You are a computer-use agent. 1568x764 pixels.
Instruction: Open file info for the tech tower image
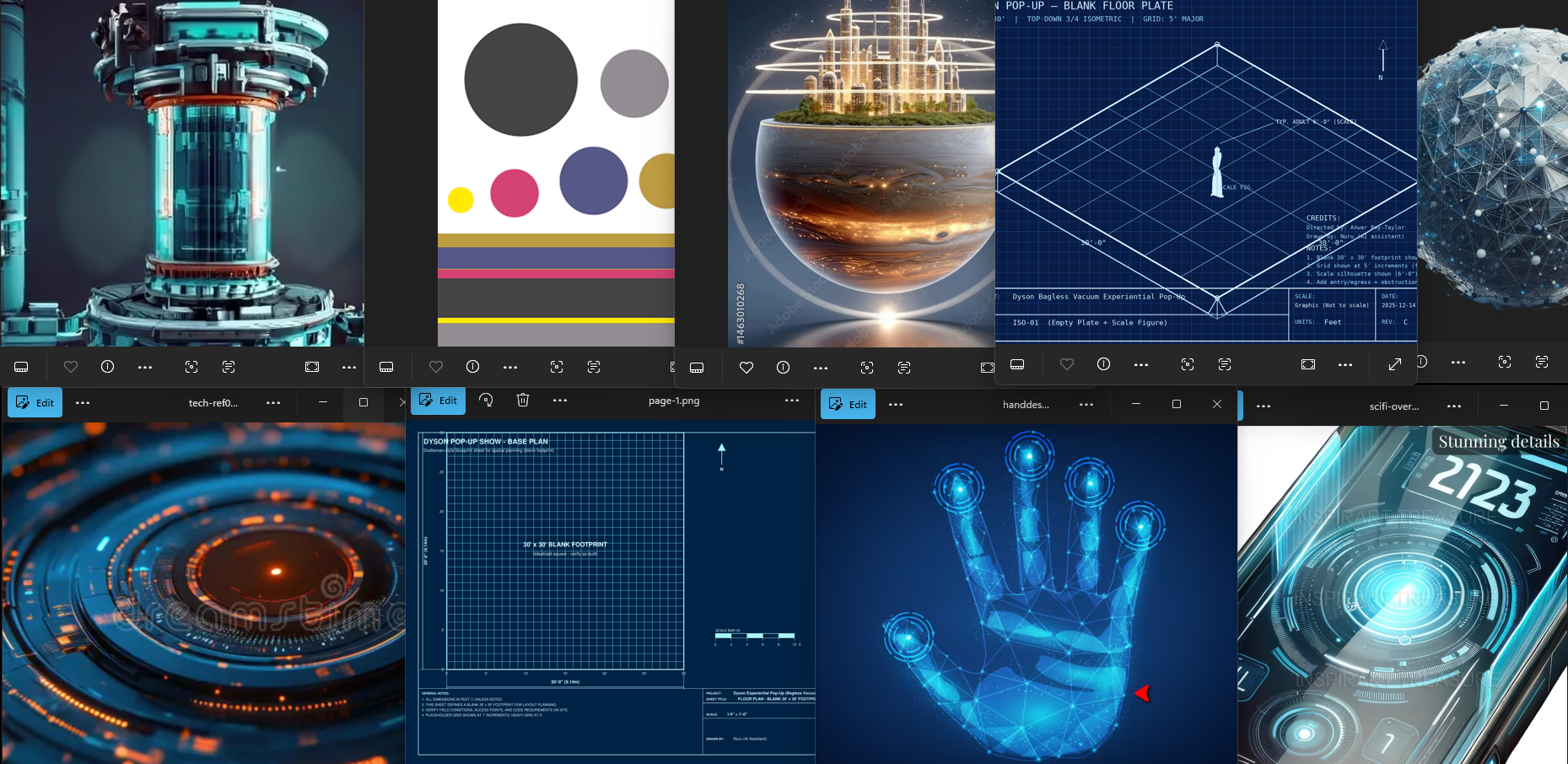point(108,367)
